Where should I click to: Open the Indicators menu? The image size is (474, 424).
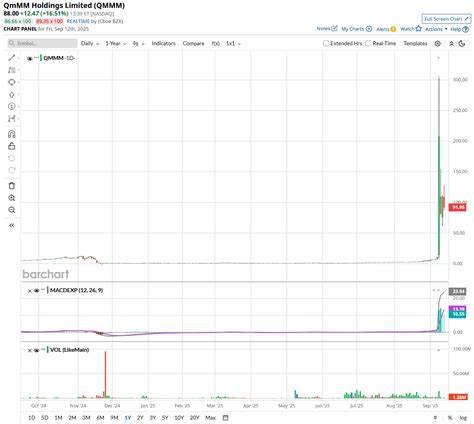[x=163, y=44]
